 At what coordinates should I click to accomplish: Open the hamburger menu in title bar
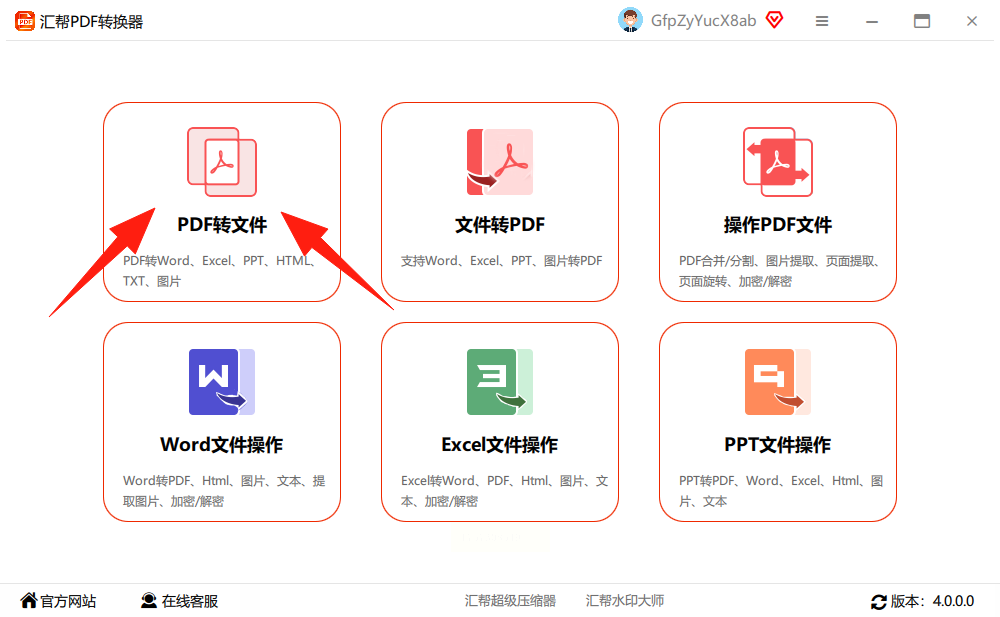coord(822,21)
